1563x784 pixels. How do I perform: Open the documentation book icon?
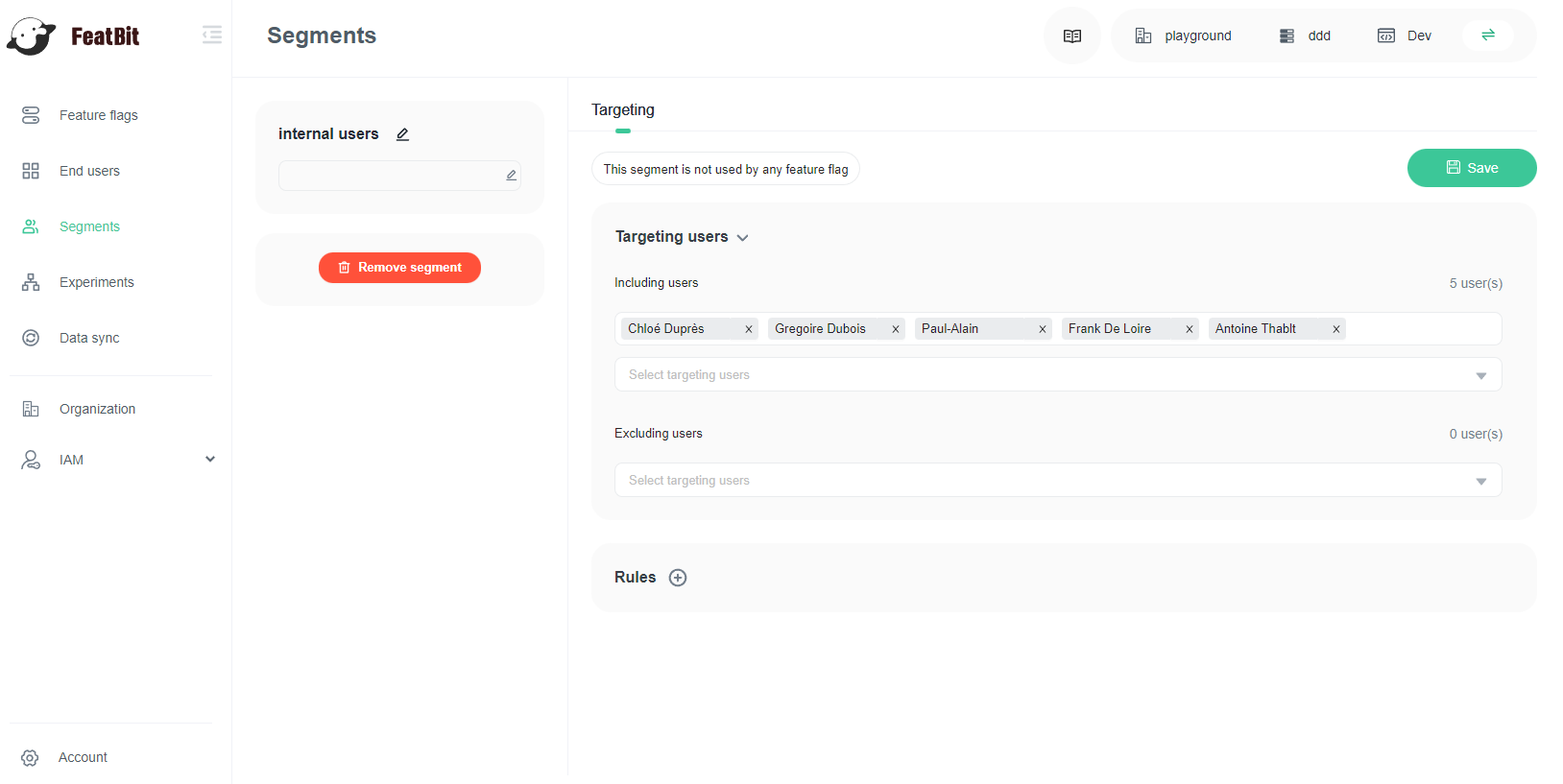coord(1072,36)
